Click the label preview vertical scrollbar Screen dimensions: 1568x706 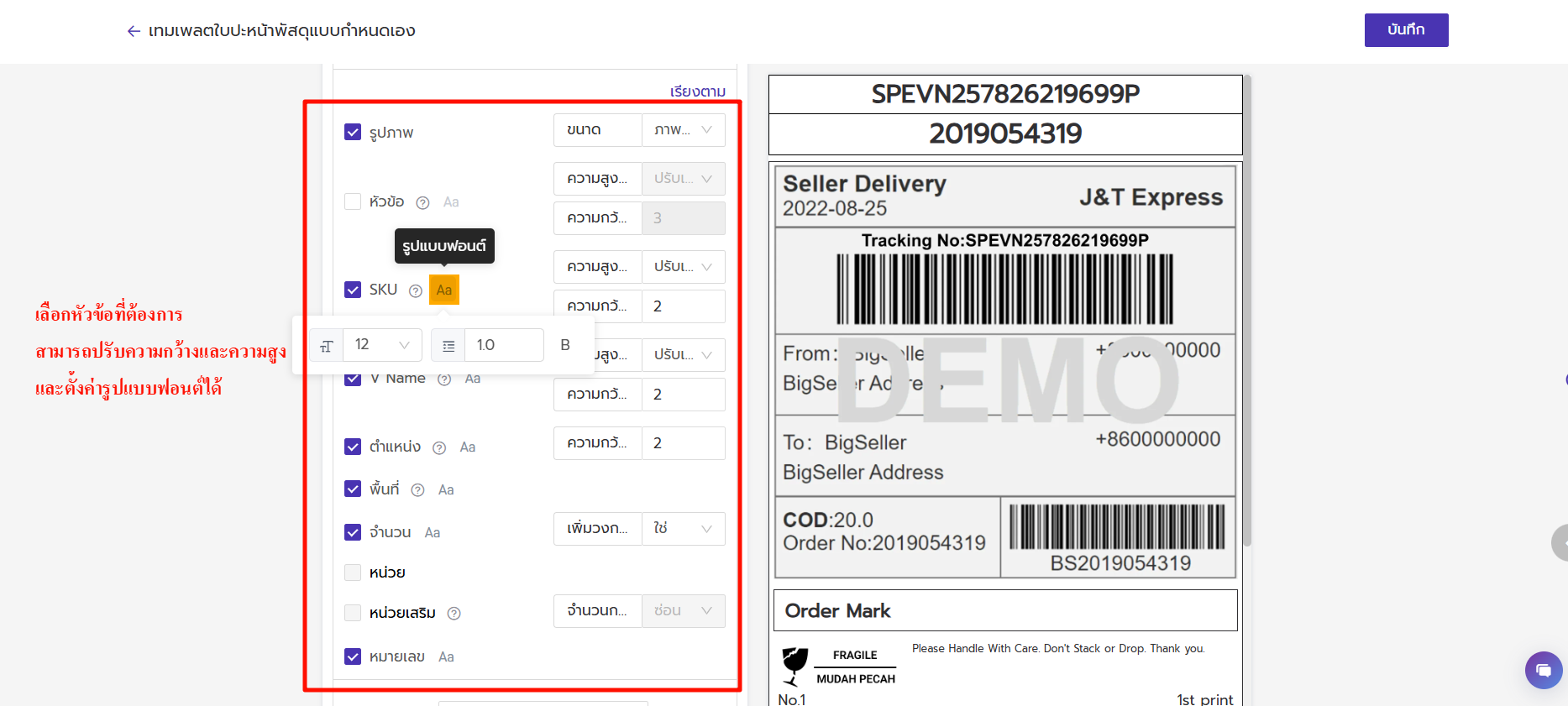point(1247,311)
